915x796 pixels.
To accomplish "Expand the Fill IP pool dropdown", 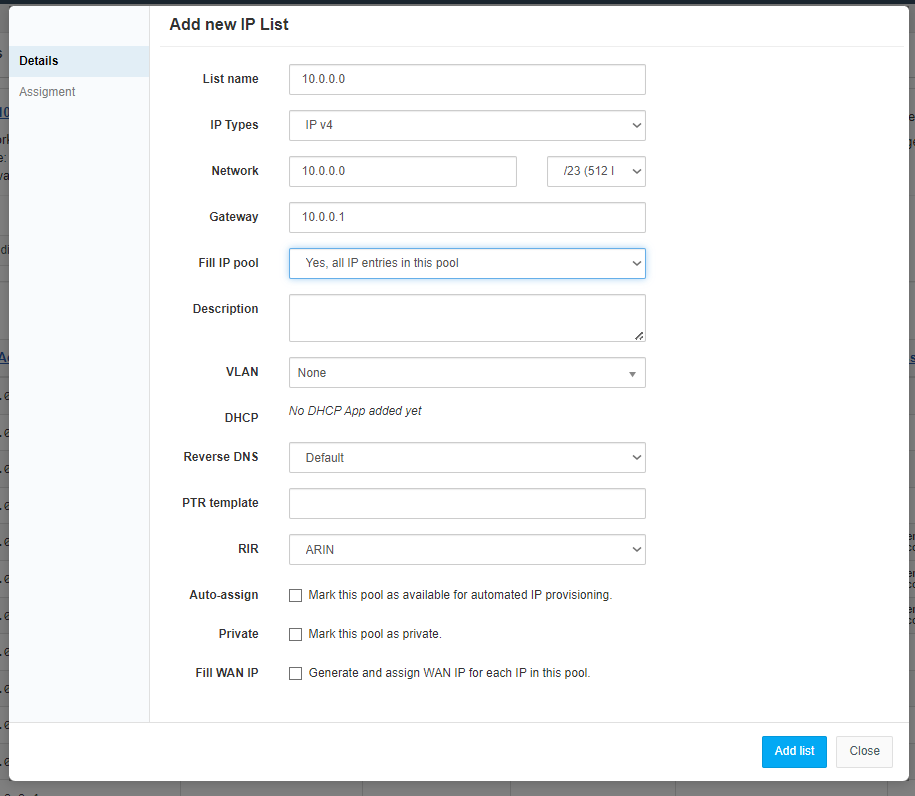I will (x=466, y=263).
